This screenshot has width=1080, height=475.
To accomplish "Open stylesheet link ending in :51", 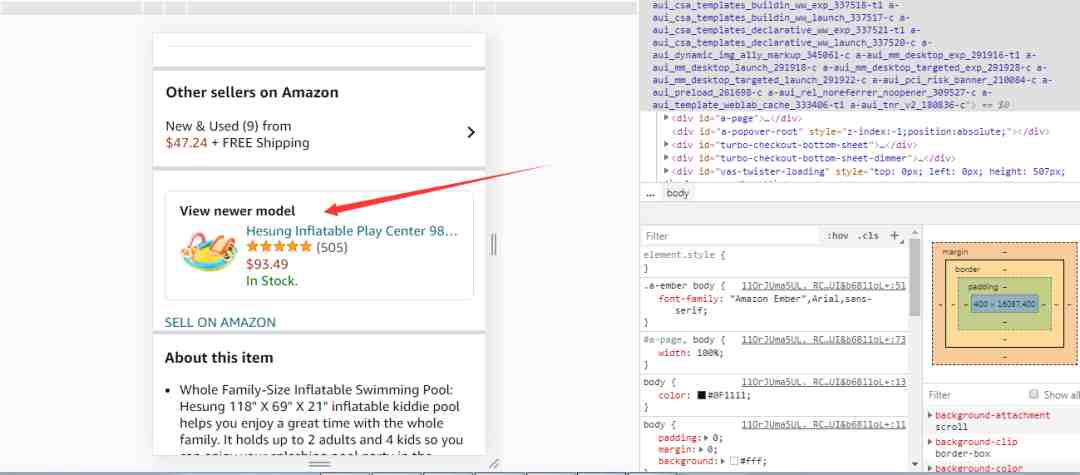I will pos(823,286).
